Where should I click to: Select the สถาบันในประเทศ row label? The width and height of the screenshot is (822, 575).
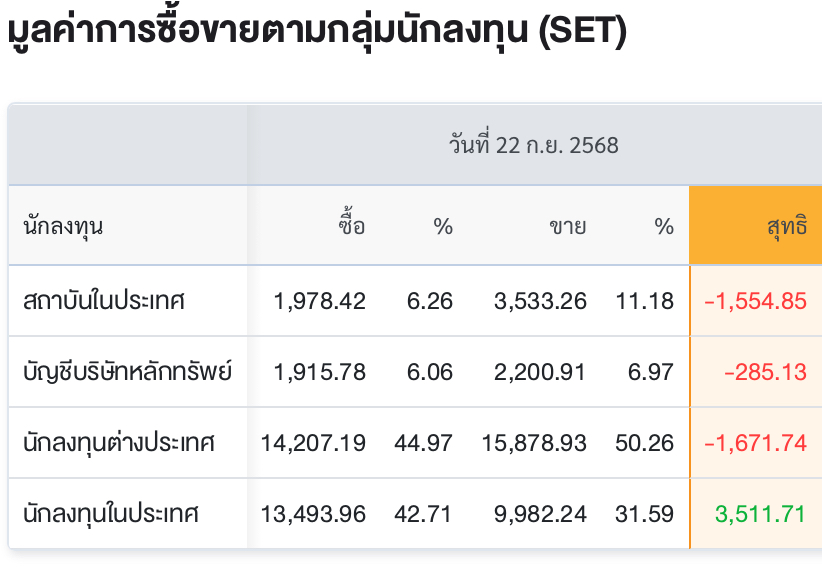104,301
